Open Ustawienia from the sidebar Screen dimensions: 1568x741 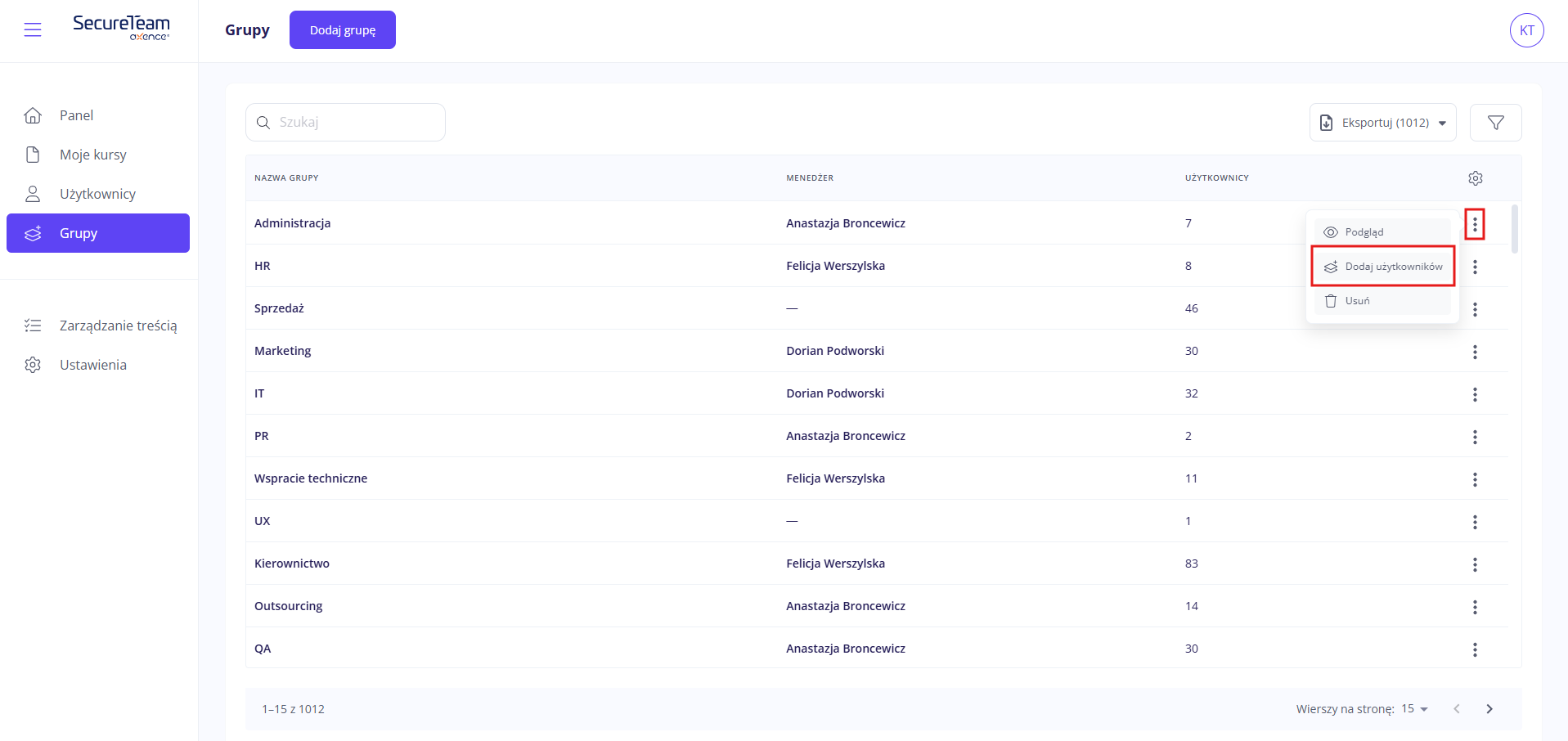click(x=92, y=365)
